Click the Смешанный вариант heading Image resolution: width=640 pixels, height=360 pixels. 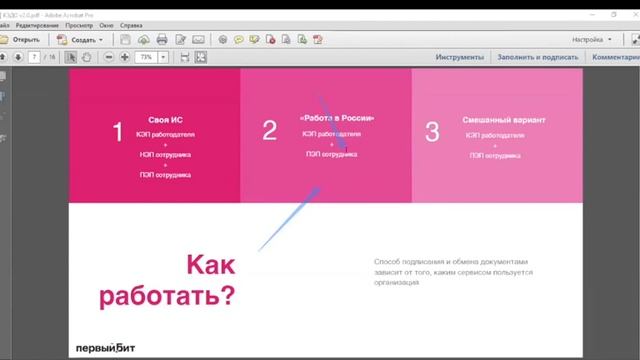[504, 120]
